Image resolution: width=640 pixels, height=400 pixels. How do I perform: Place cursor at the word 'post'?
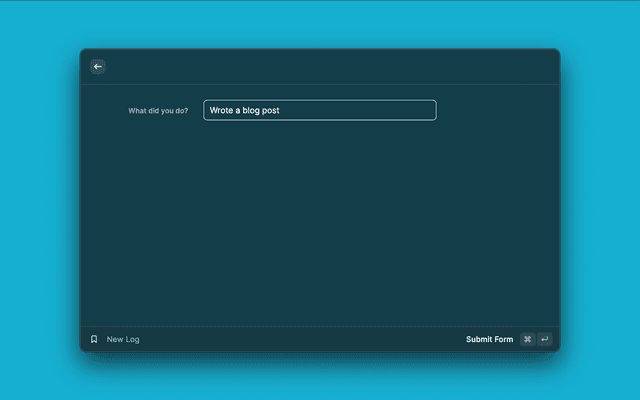271,110
